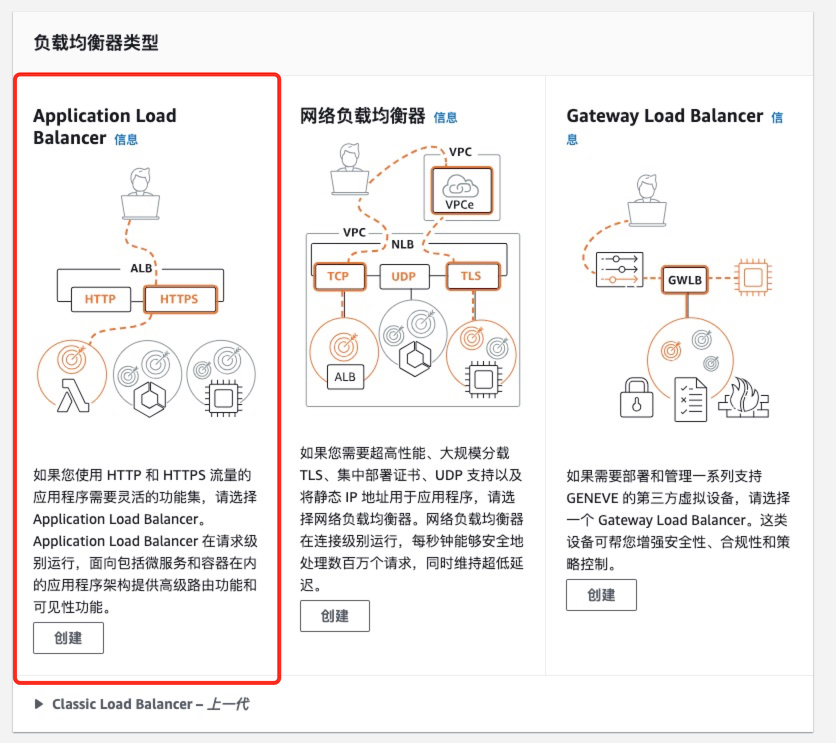Click the UDP box in the NLB diagram

[x=404, y=277]
